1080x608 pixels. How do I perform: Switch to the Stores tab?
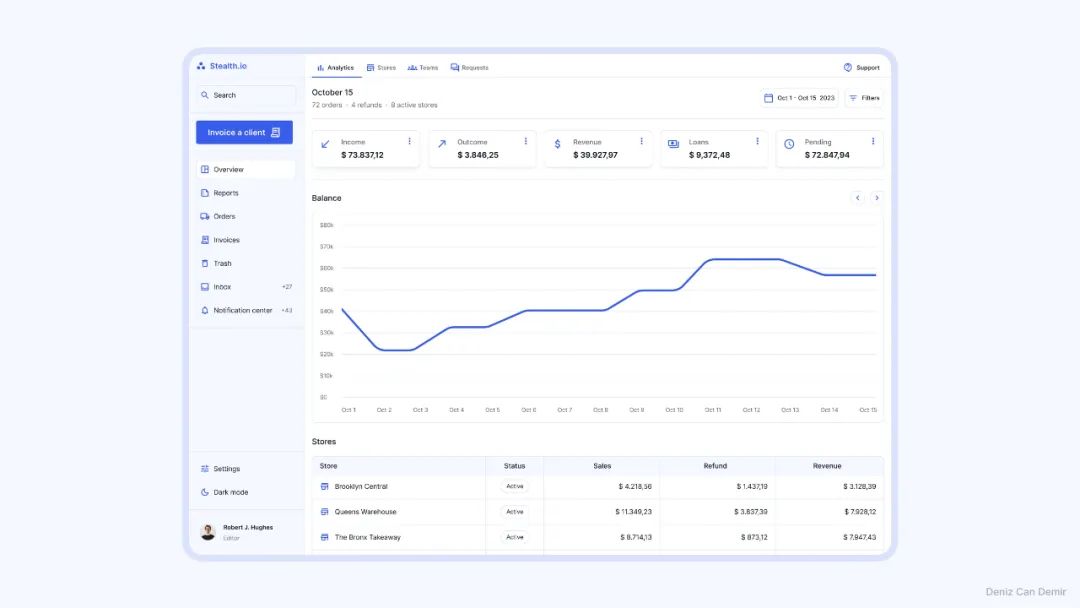coord(381,68)
